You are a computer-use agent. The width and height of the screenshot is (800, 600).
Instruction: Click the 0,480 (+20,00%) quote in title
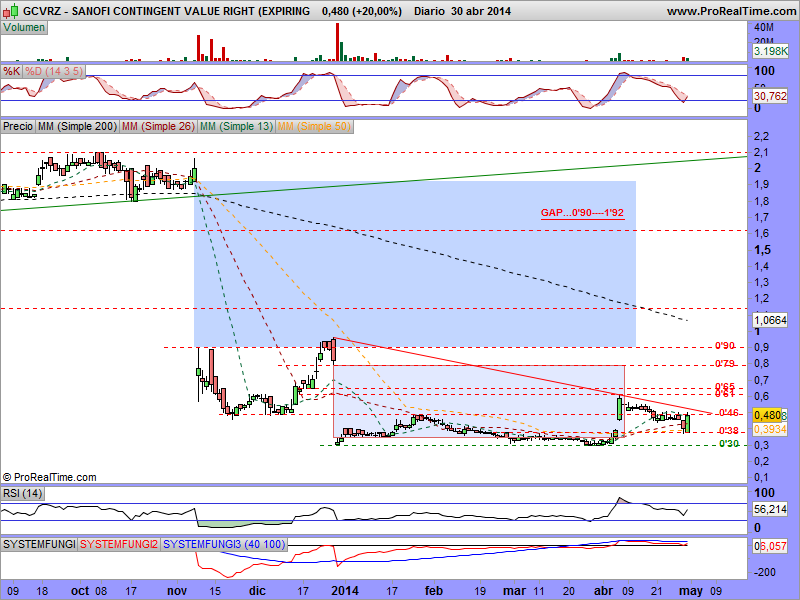362,11
